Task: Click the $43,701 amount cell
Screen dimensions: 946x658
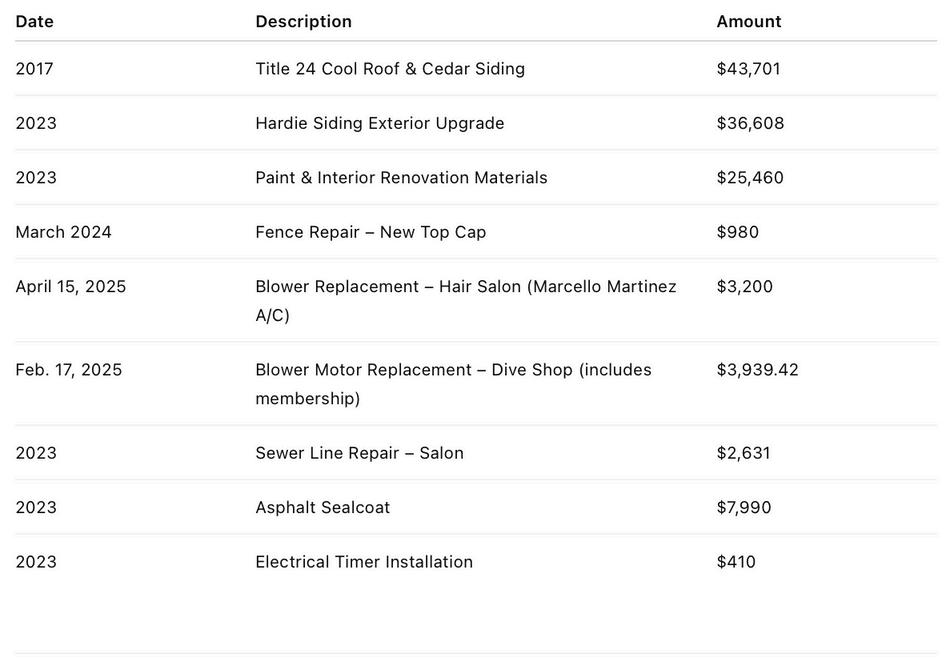Action: coord(749,69)
